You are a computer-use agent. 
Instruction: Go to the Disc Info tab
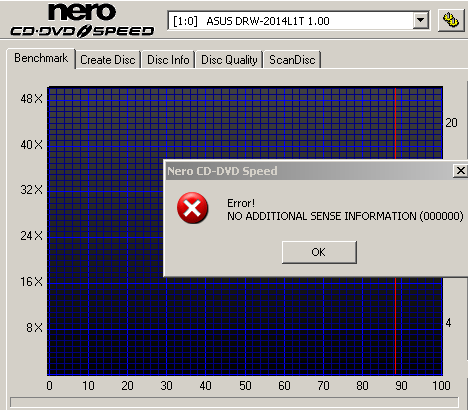coord(168,60)
